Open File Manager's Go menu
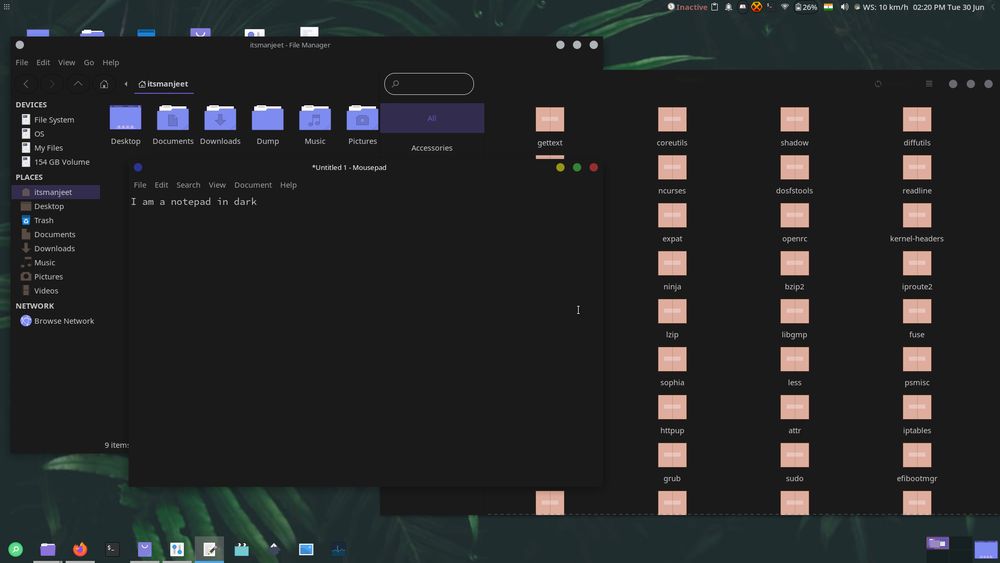The width and height of the screenshot is (1000, 563). tap(89, 62)
